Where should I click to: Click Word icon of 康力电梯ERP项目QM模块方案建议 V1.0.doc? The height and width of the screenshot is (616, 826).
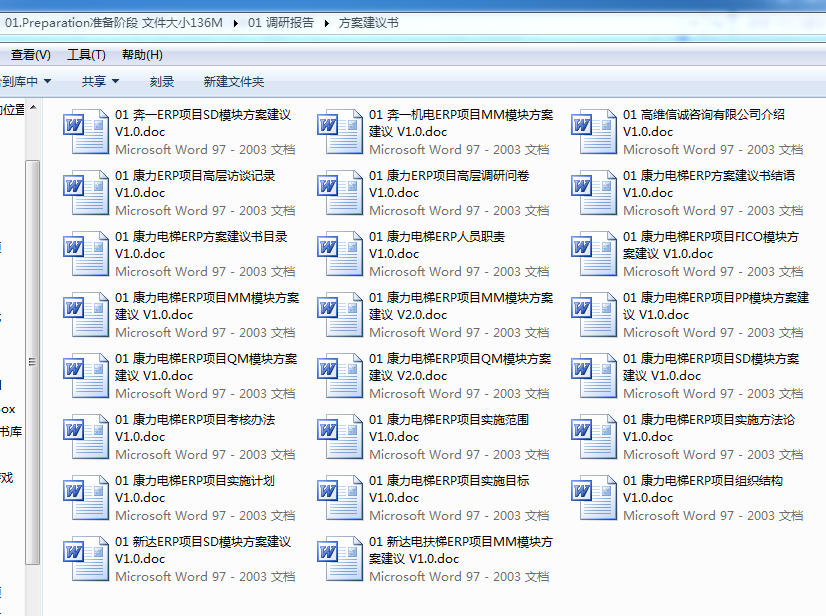(x=86, y=376)
